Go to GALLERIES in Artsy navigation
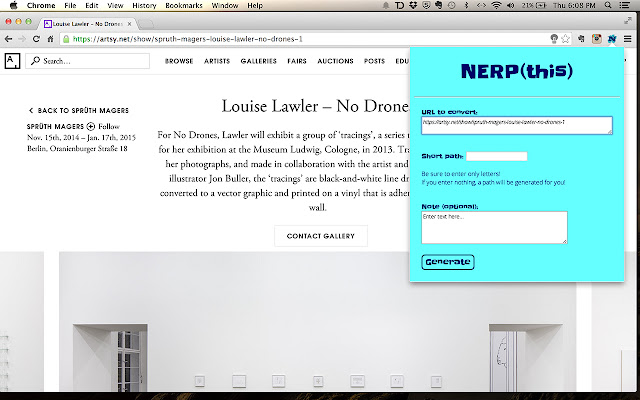Screen dimensions: 640x400 [x=258, y=61]
